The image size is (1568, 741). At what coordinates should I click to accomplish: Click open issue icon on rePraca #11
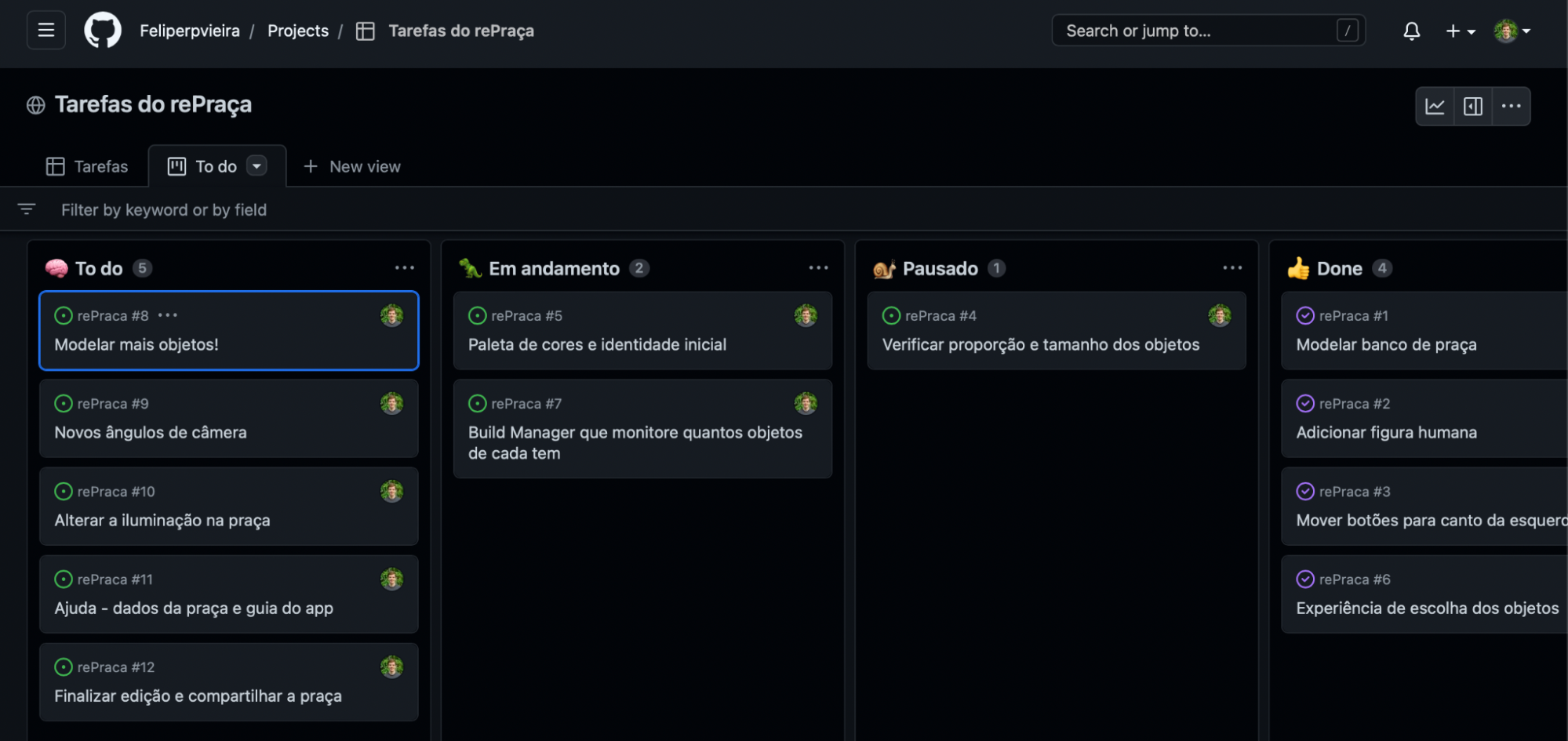64,579
